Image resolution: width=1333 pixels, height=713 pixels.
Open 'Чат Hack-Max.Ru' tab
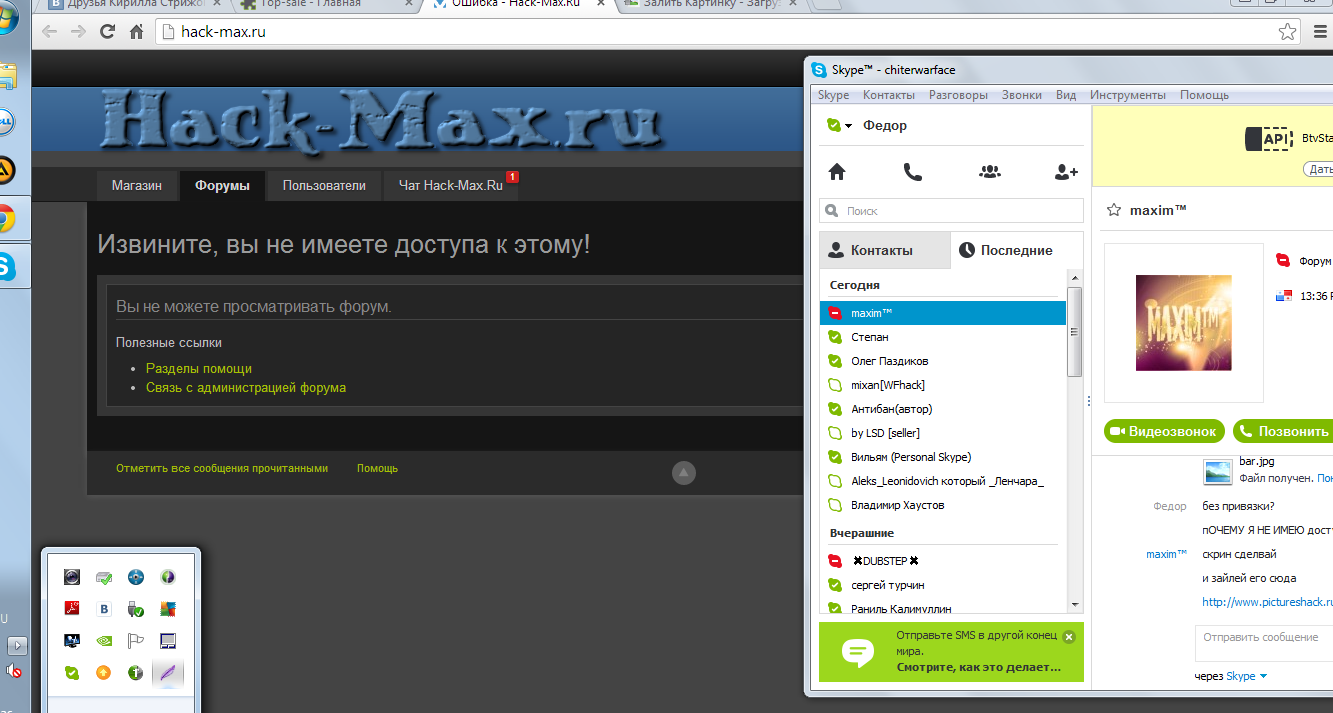[450, 185]
